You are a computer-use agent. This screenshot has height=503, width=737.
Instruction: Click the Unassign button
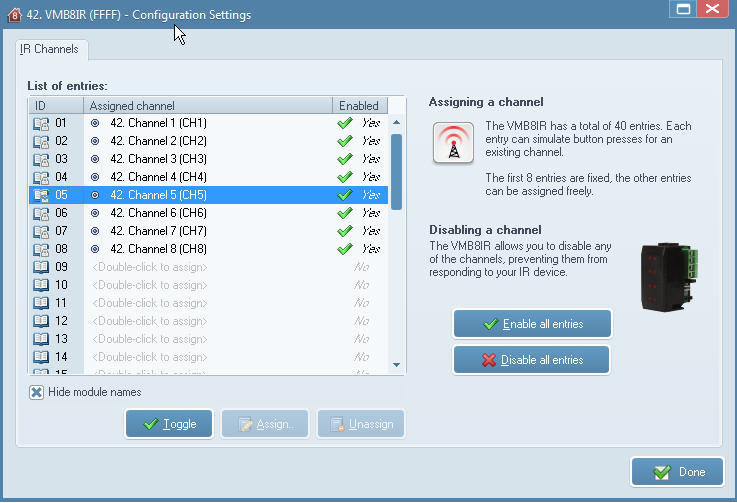[x=361, y=424]
